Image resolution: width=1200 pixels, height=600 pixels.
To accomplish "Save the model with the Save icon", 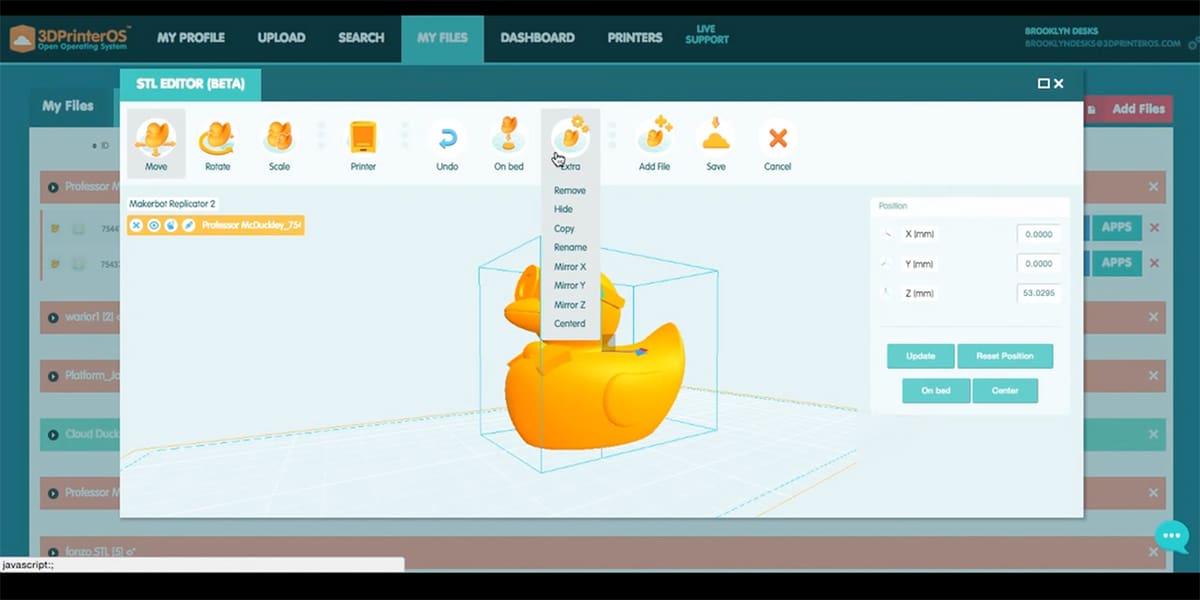I will (716, 143).
